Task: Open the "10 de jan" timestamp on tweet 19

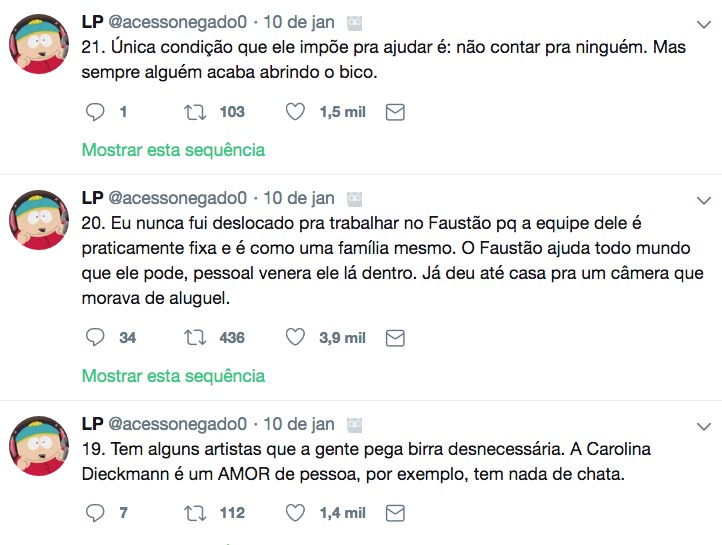Action: pyautogui.click(x=299, y=424)
